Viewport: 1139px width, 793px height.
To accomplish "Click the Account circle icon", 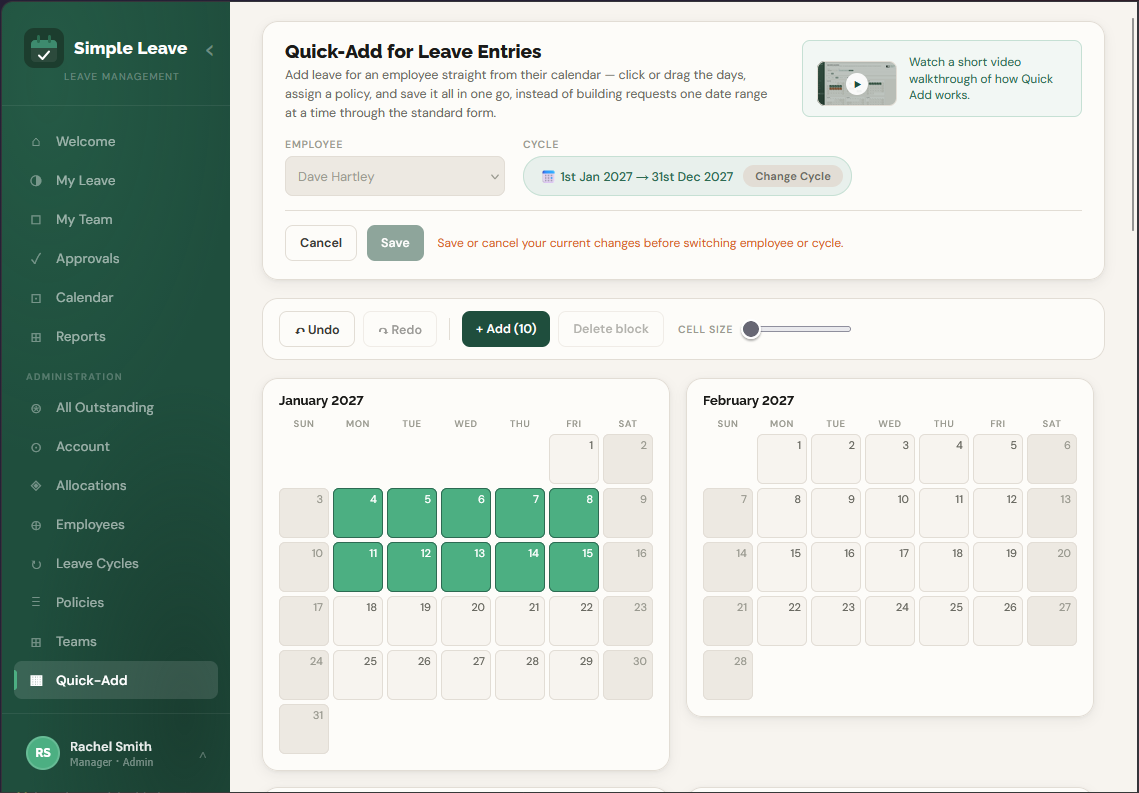I will point(36,447).
